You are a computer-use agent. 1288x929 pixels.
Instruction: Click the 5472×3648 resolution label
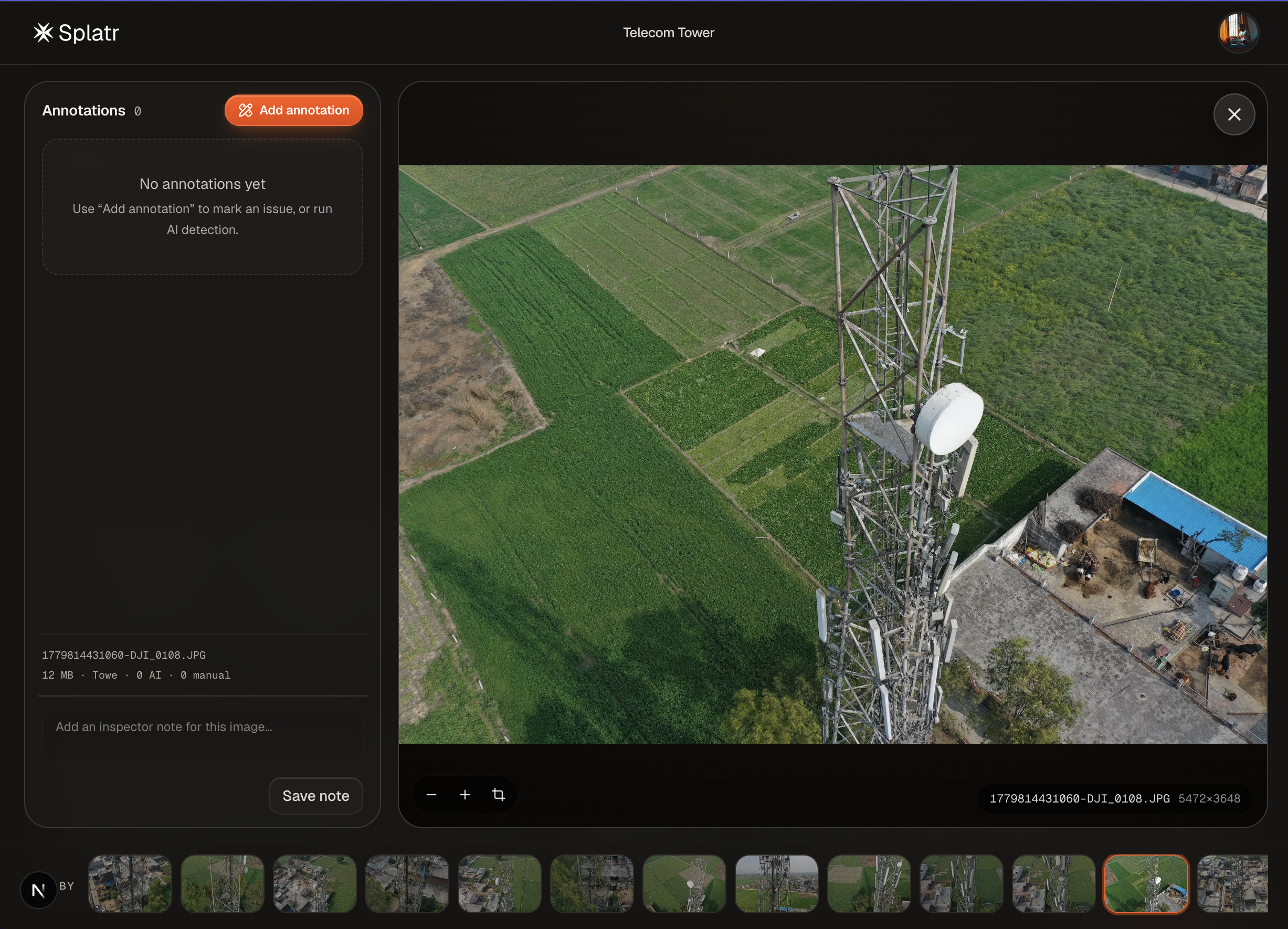tap(1209, 798)
